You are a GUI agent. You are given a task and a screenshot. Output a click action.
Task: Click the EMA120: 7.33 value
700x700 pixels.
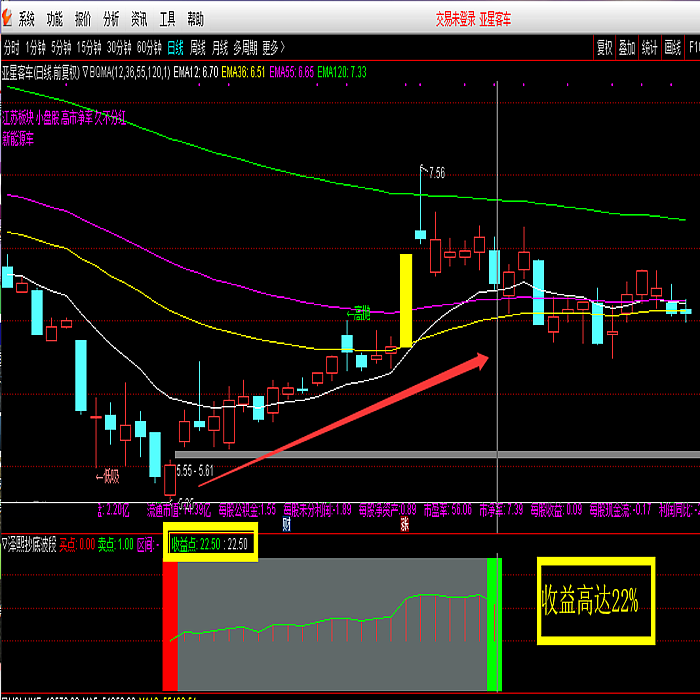pos(342,72)
